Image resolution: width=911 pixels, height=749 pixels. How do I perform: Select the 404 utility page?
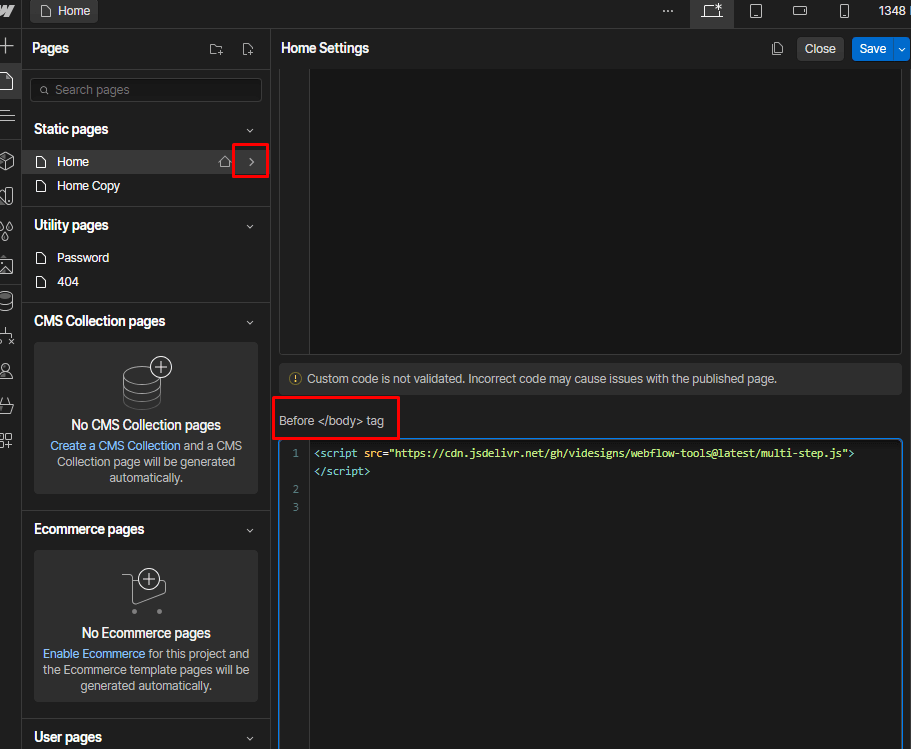coord(146,282)
